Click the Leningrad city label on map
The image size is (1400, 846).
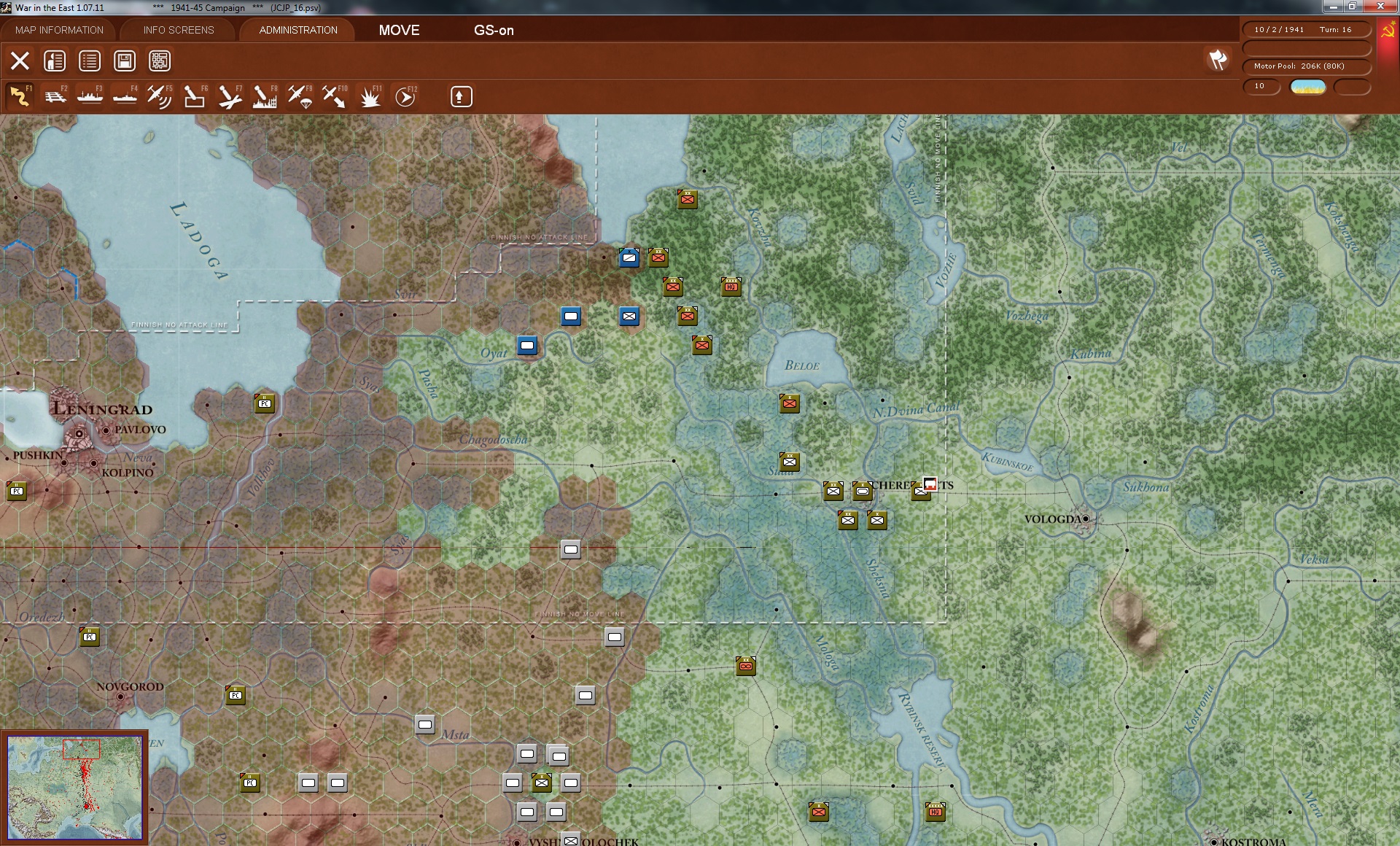click(103, 409)
